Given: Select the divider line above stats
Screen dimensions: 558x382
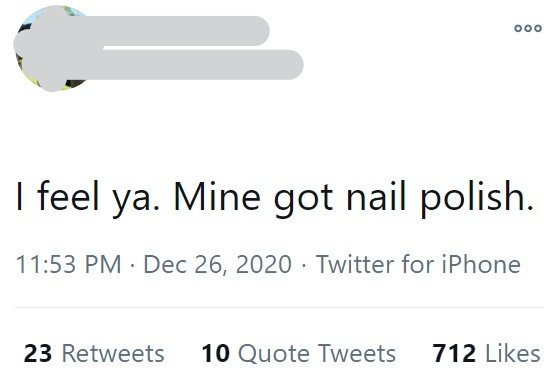Looking at the screenshot, I should coord(280,307).
